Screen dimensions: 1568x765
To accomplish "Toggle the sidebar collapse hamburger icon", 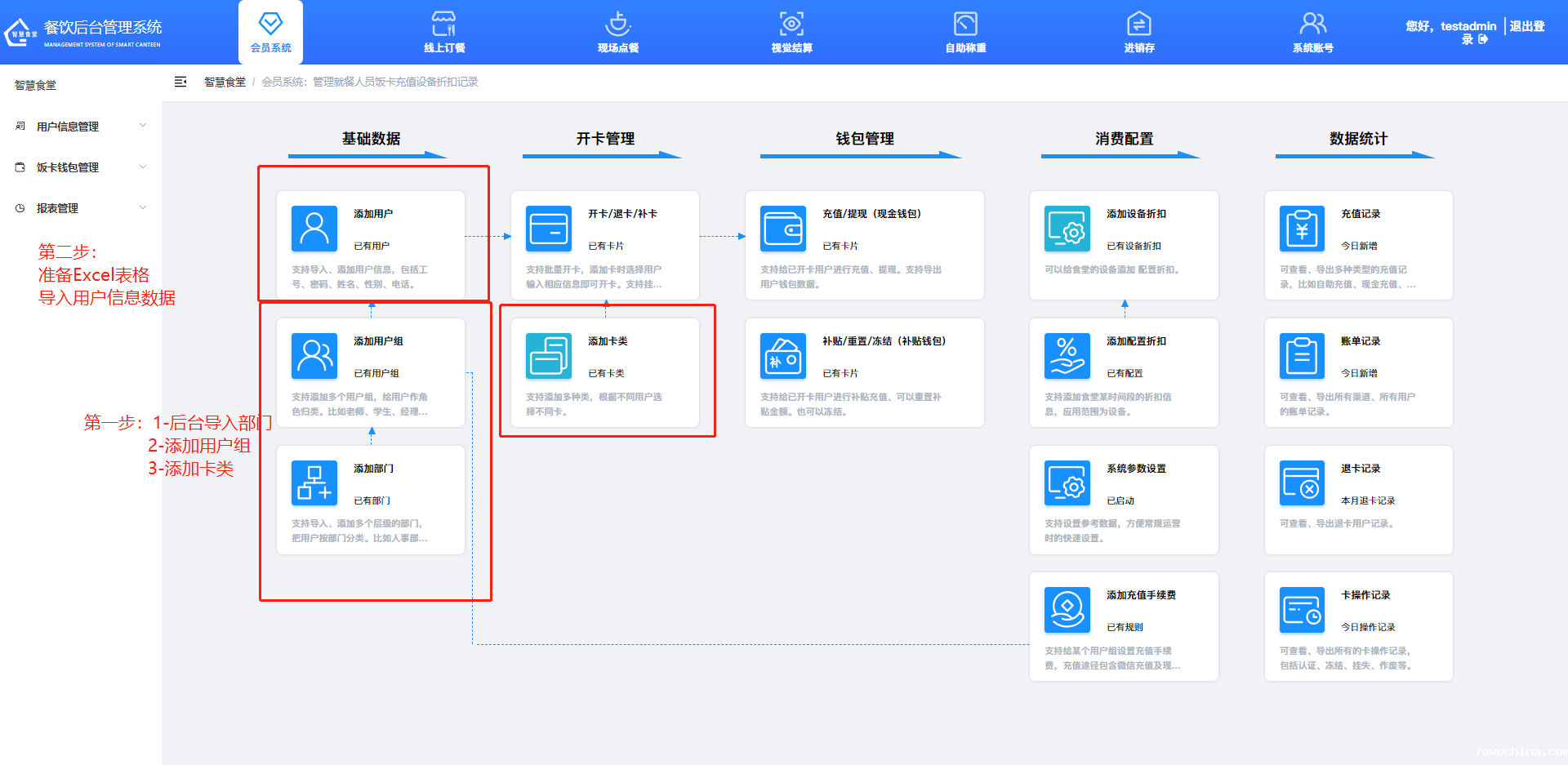I will pos(180,82).
